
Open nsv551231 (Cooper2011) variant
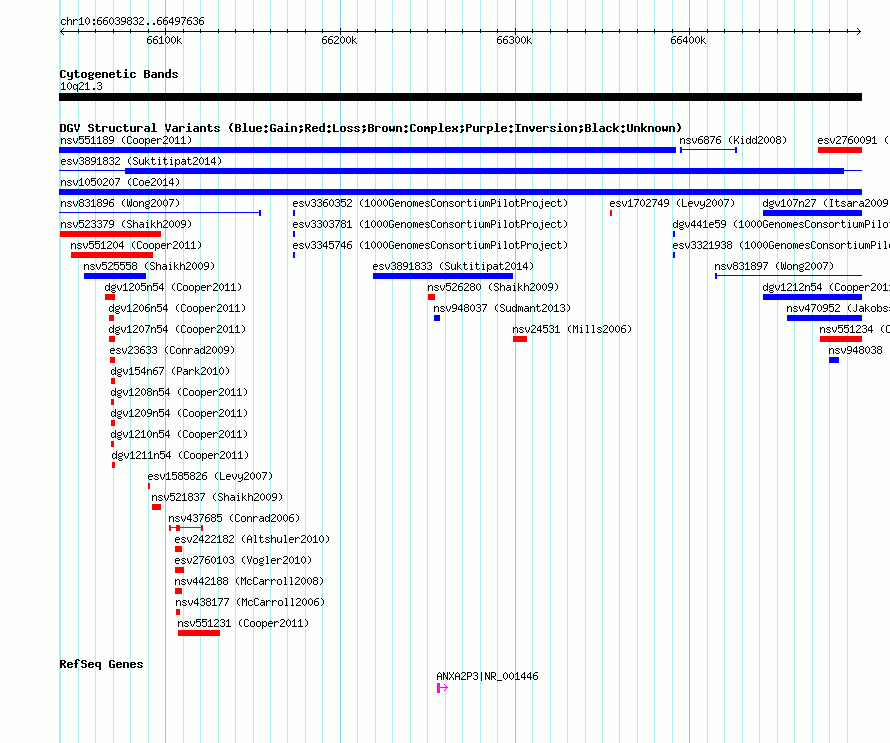tap(243, 623)
